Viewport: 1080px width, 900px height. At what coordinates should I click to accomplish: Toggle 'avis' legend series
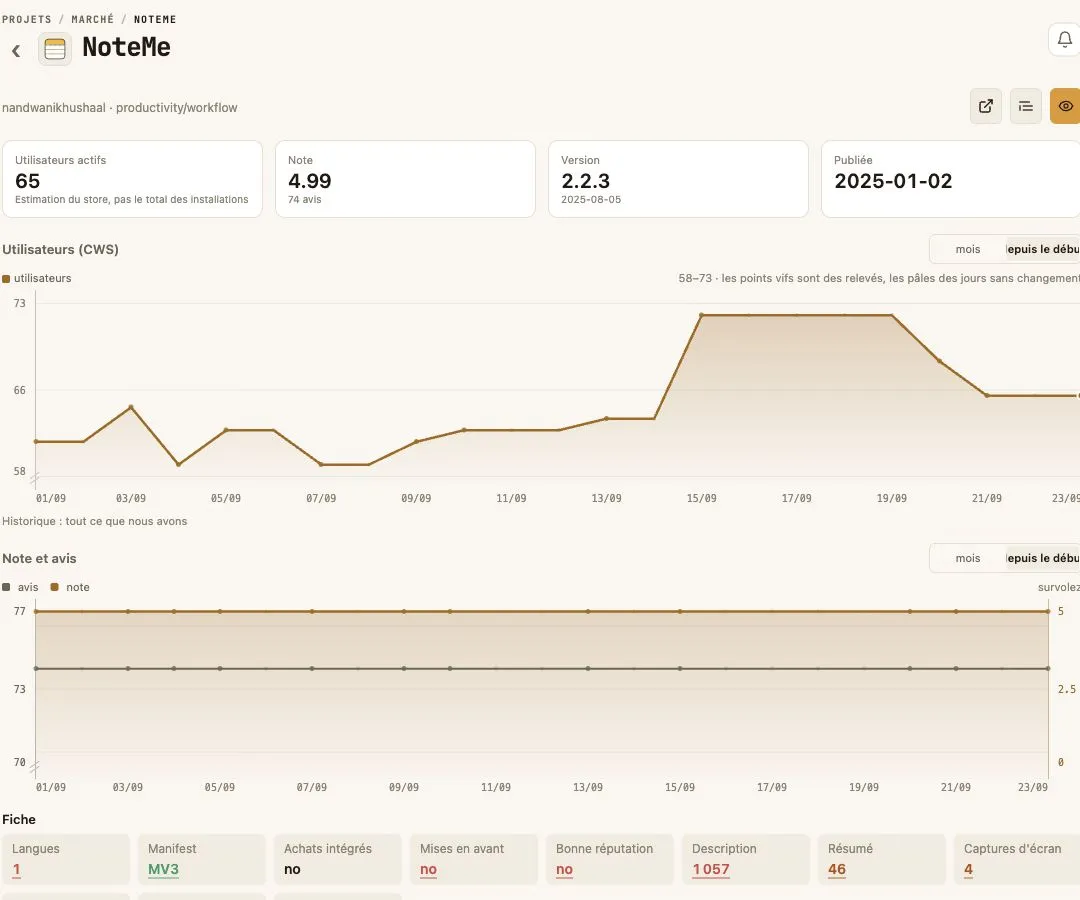(x=21, y=587)
